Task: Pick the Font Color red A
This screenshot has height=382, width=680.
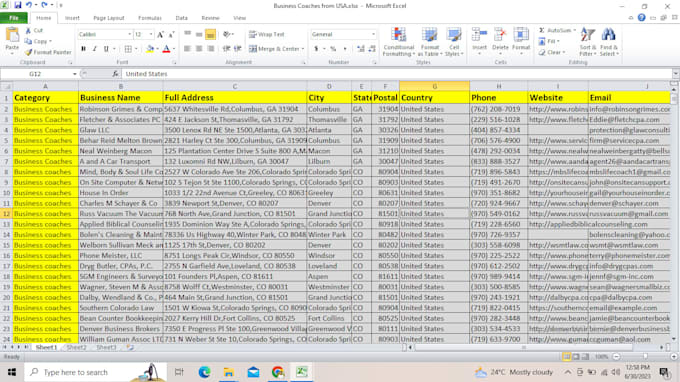Action: (167, 49)
